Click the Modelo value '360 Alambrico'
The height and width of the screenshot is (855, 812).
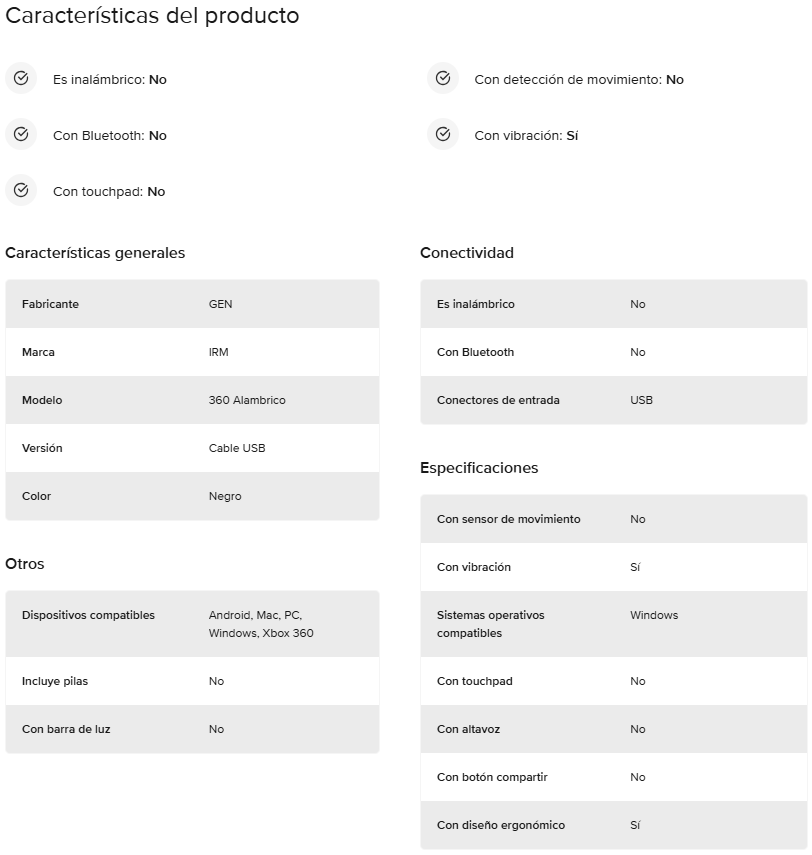click(247, 400)
